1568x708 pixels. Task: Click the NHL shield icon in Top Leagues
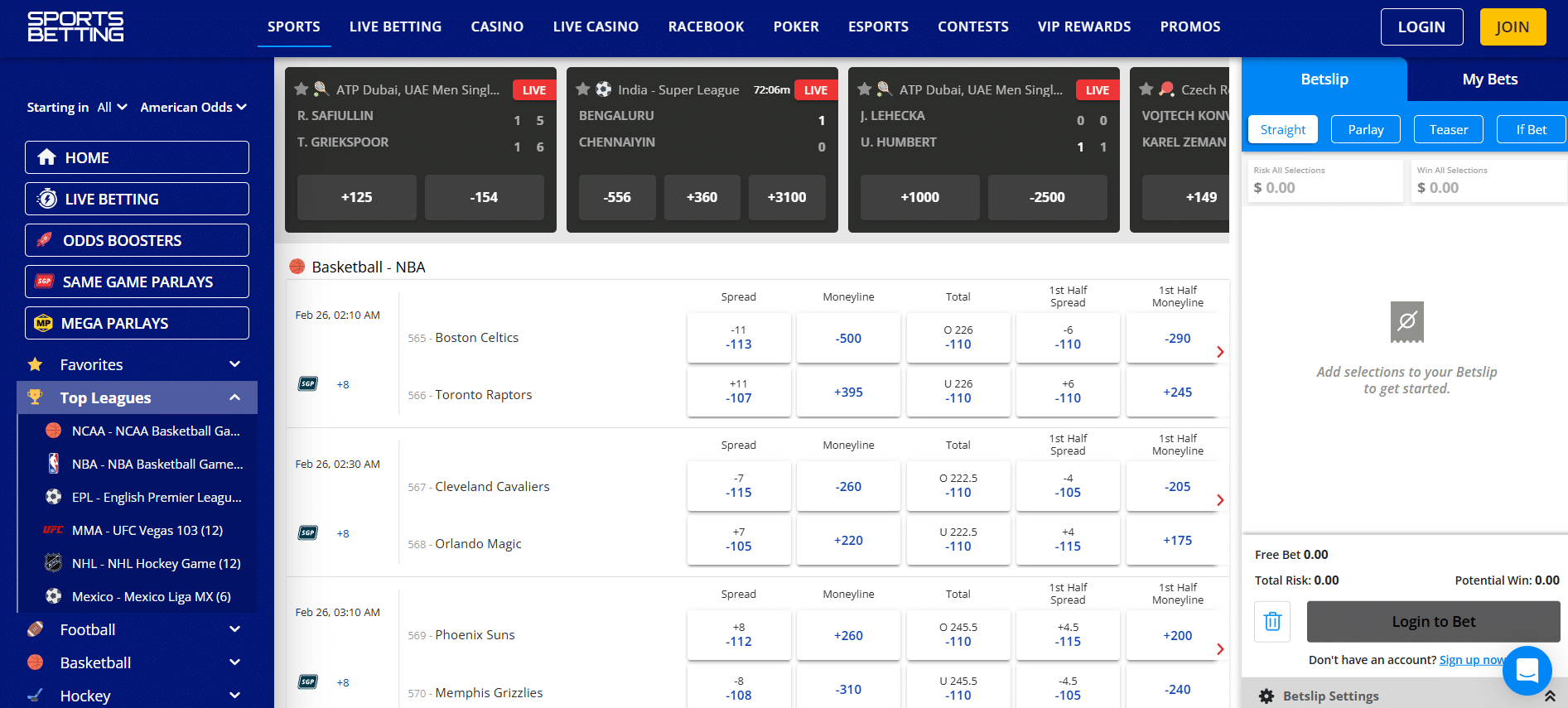point(54,563)
